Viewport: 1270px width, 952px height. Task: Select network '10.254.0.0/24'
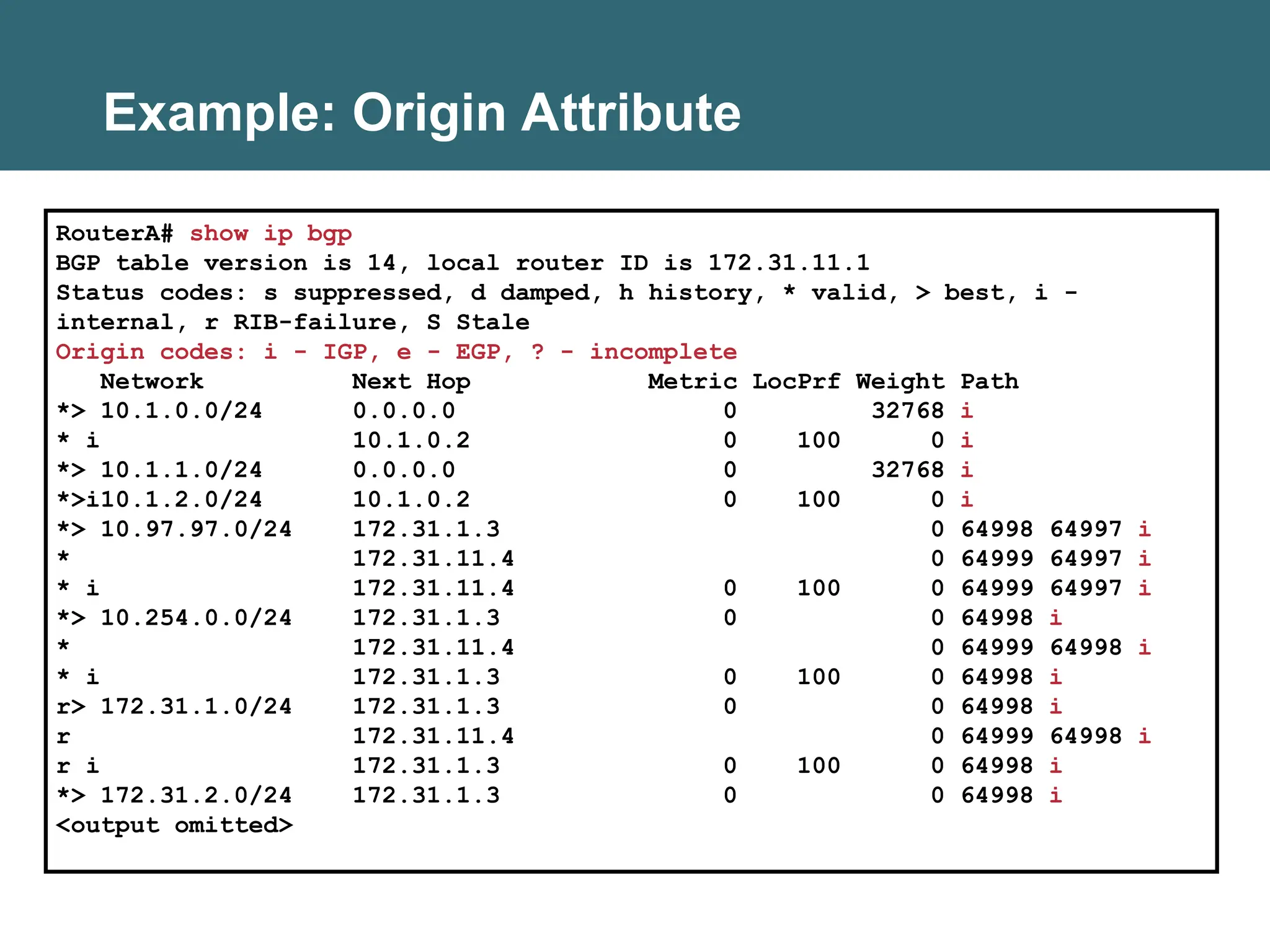(197, 619)
